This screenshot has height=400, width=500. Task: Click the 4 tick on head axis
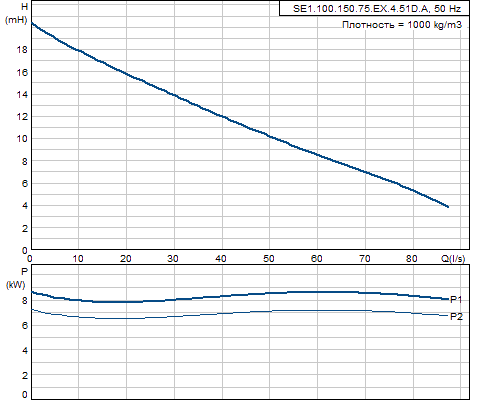coord(25,206)
